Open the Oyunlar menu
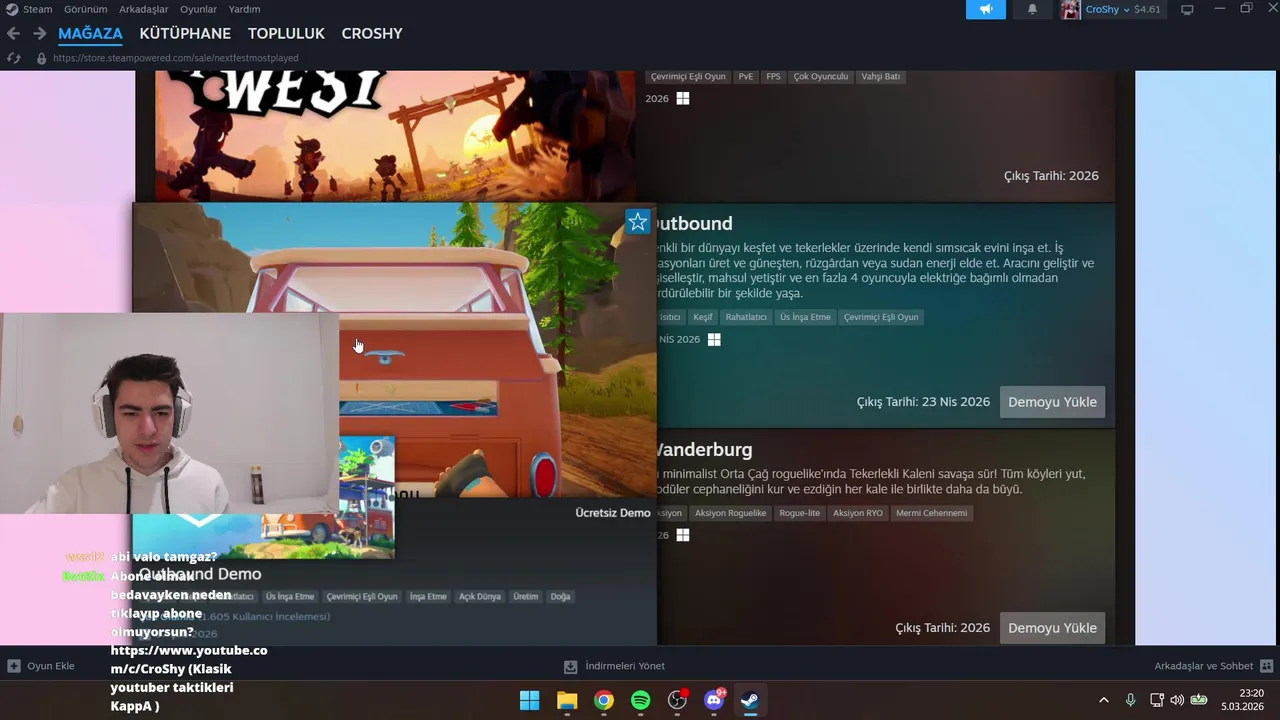 tap(198, 9)
